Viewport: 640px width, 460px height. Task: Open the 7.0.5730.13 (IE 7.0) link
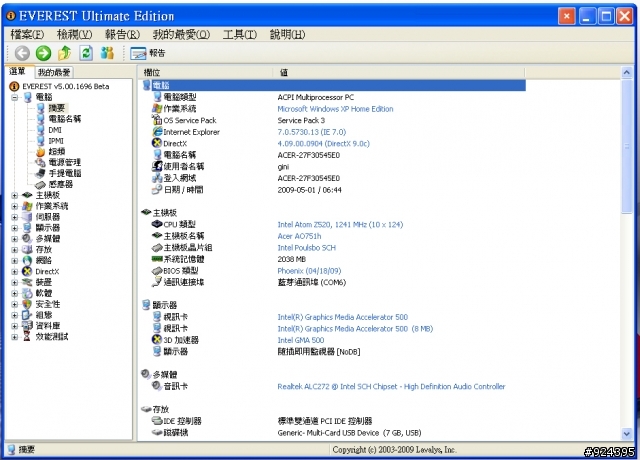(311, 132)
